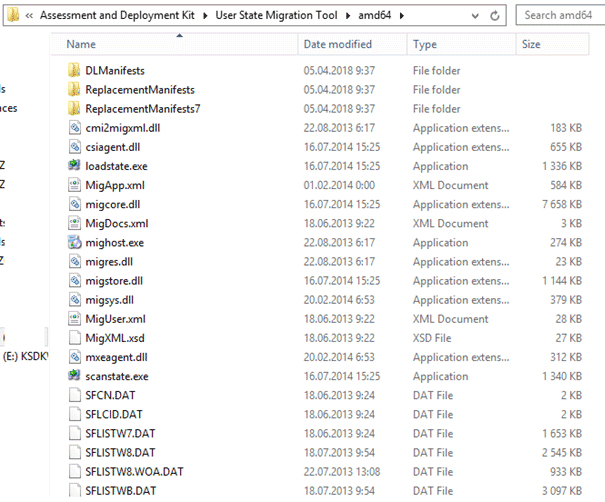Expand arrow after User State Migration Tool
Screen dimensions: 605x502
coord(348,15)
